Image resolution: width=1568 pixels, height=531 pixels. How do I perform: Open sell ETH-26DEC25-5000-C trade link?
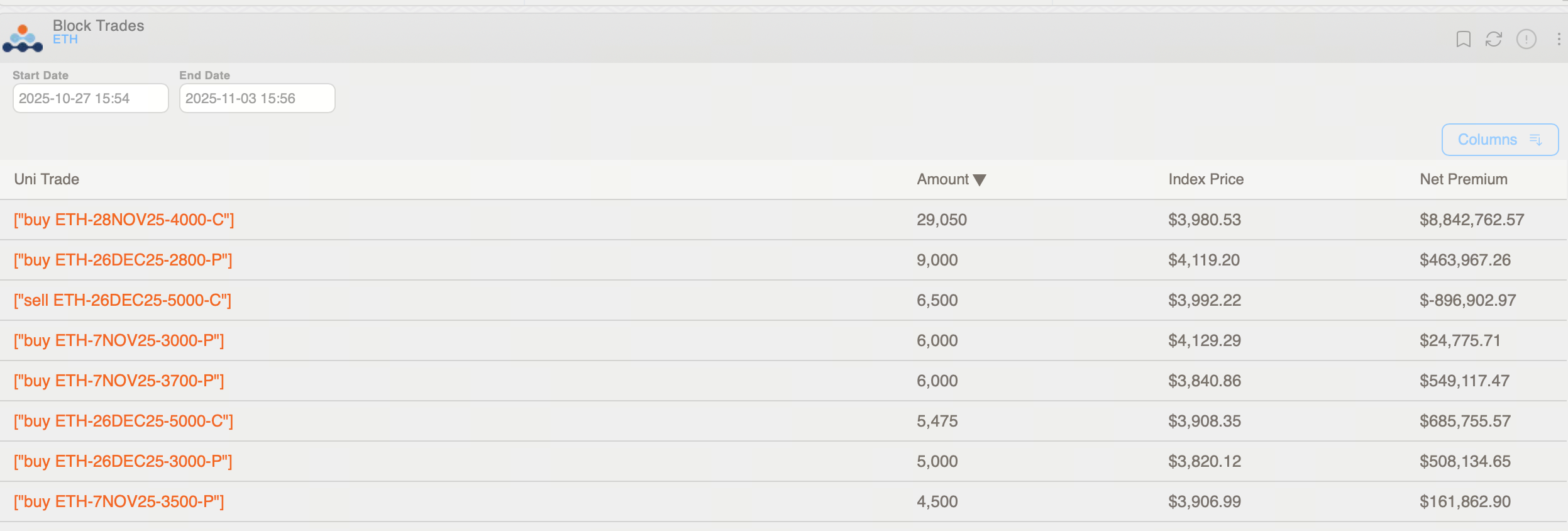123,301
